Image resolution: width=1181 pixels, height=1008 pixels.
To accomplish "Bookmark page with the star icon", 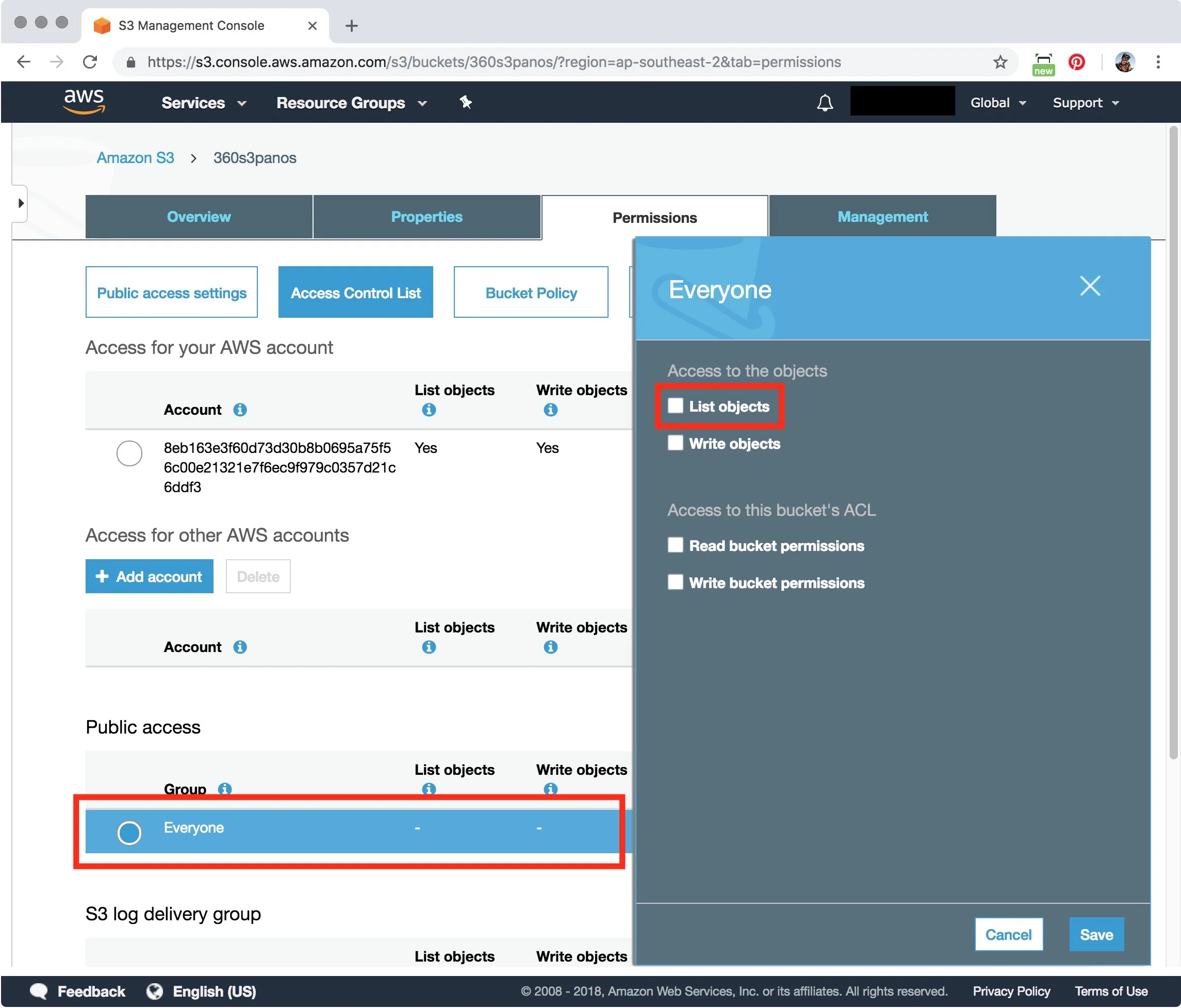I will click(1000, 61).
